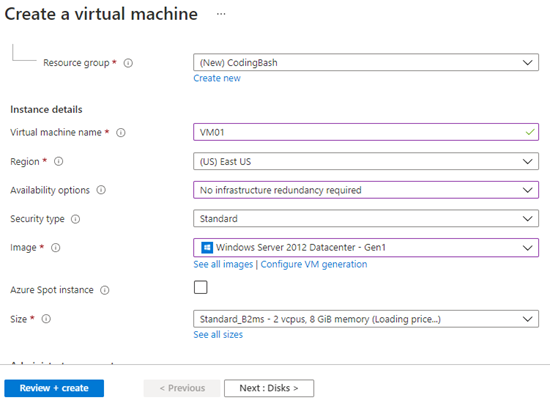This screenshot has height=403, width=550.
Task: Open the See all sizes link
Action: click(x=218, y=335)
